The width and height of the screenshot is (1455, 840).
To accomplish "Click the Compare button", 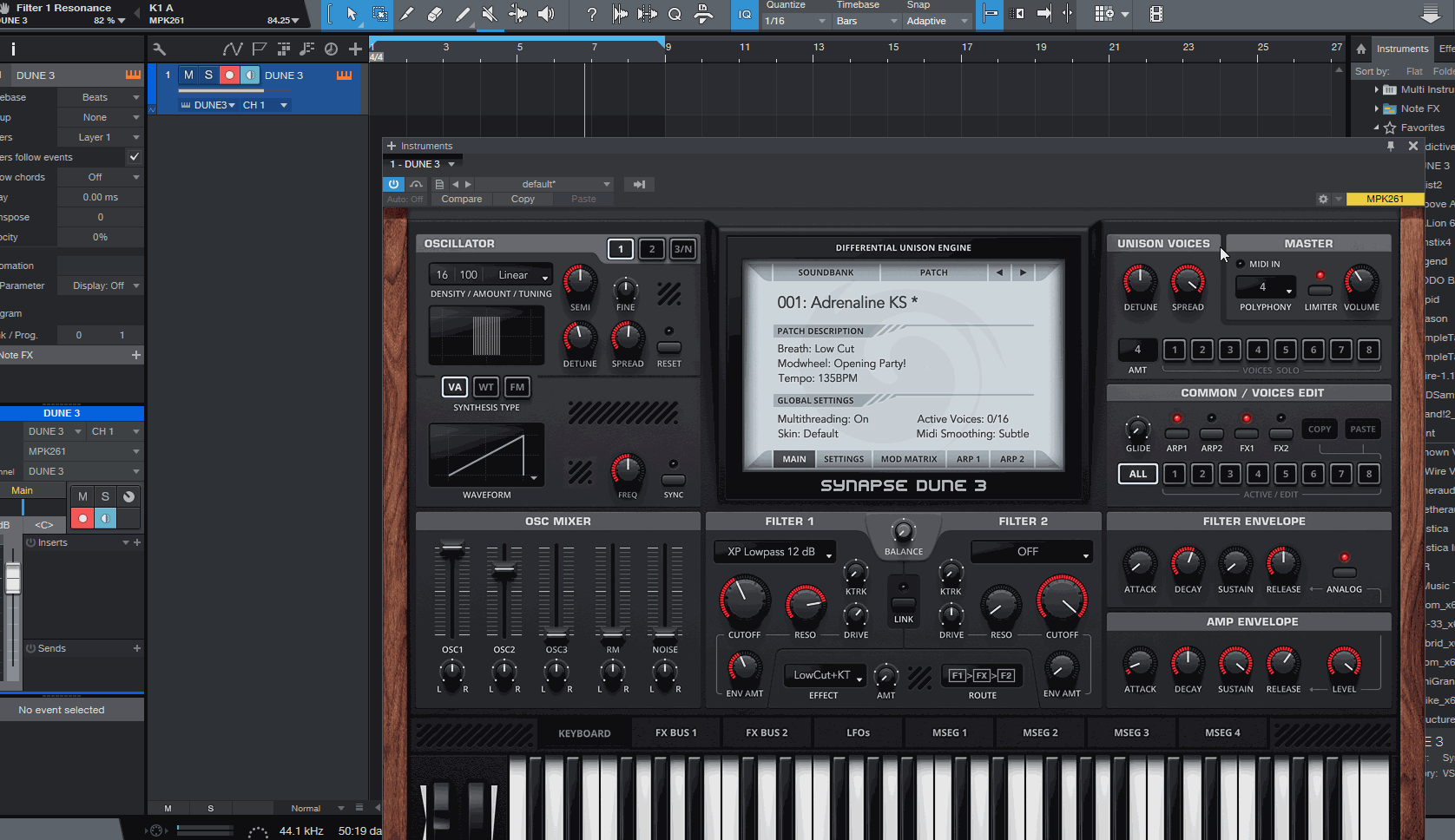I will [461, 199].
